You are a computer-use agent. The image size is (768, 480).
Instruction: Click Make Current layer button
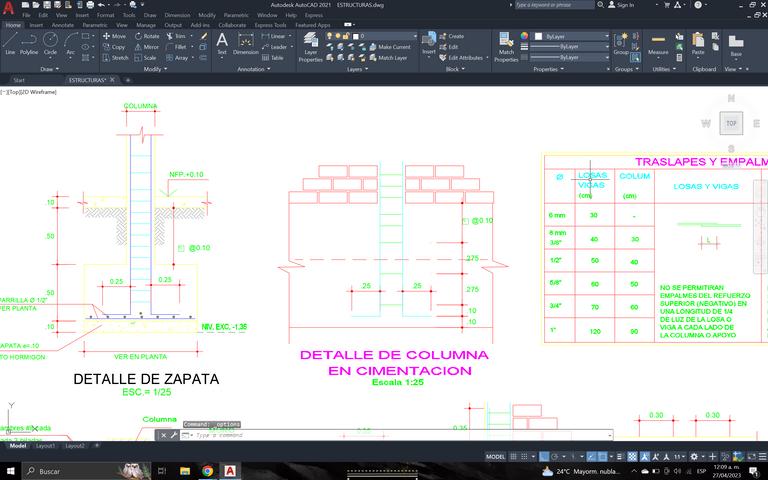pos(390,47)
